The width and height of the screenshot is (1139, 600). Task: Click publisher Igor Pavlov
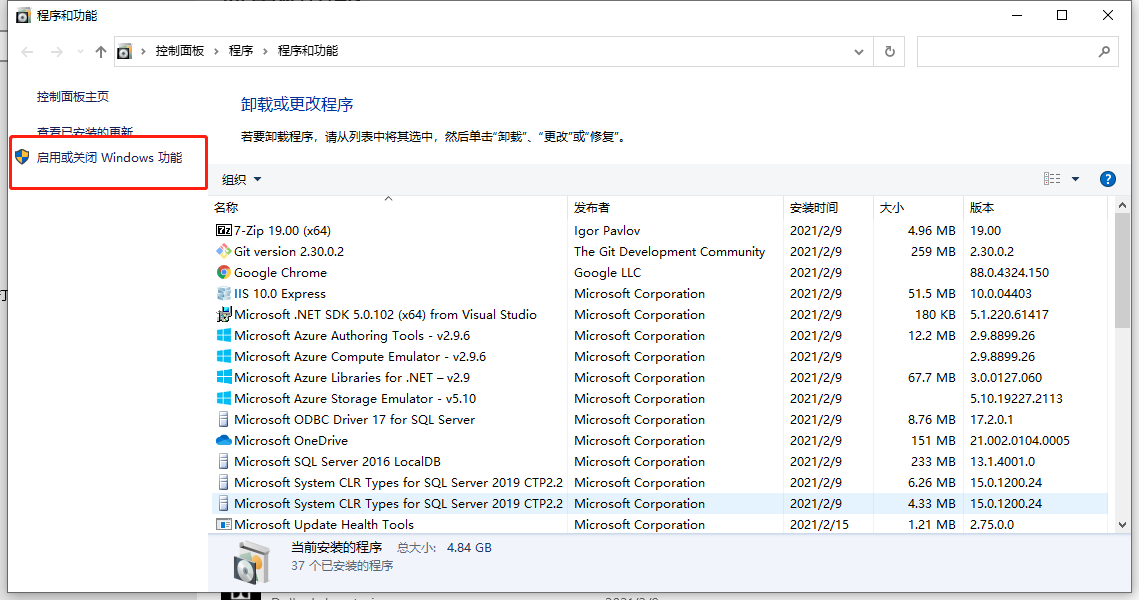tap(607, 231)
